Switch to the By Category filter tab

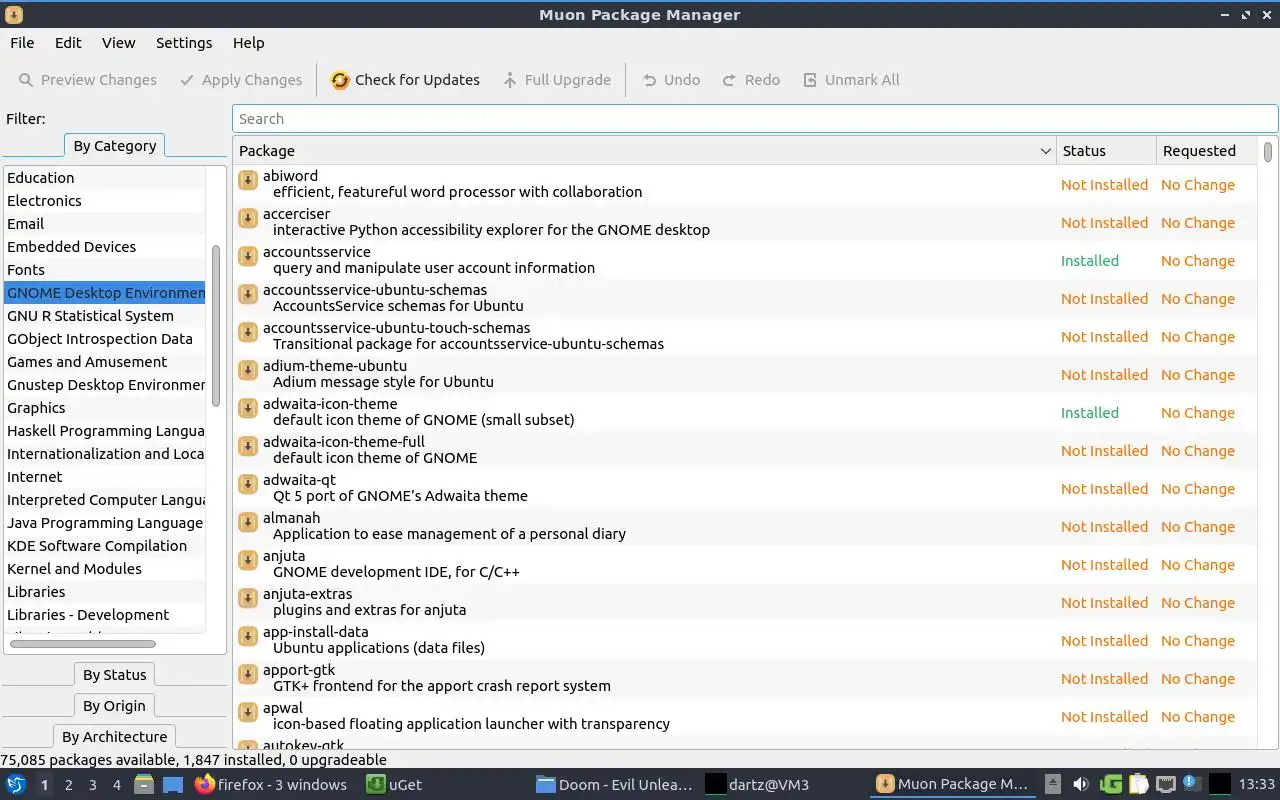(115, 146)
